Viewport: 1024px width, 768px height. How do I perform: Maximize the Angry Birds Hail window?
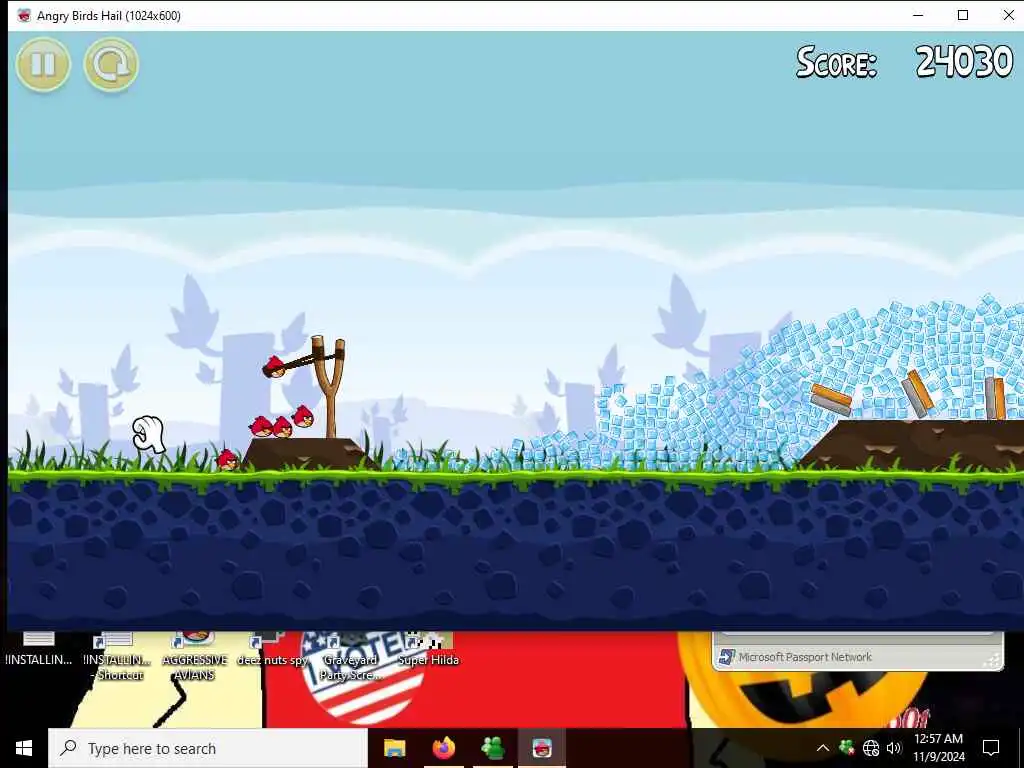963,15
